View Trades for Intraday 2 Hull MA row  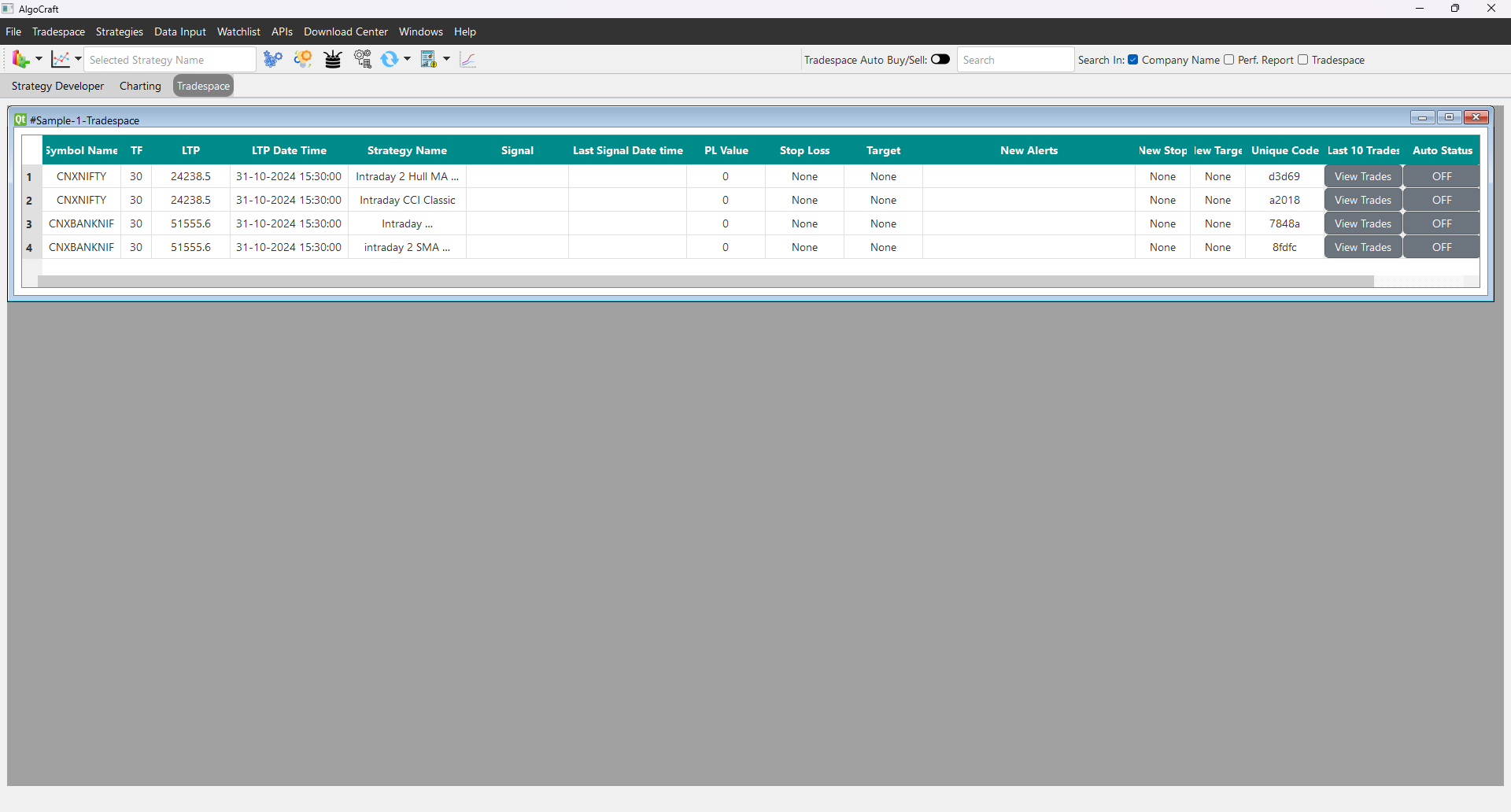click(x=1363, y=176)
